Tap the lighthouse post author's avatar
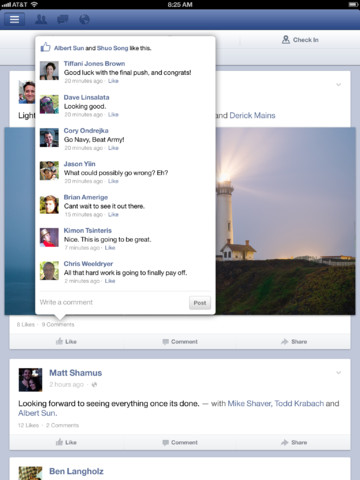The width and height of the screenshot is (360, 480). pos(27,92)
